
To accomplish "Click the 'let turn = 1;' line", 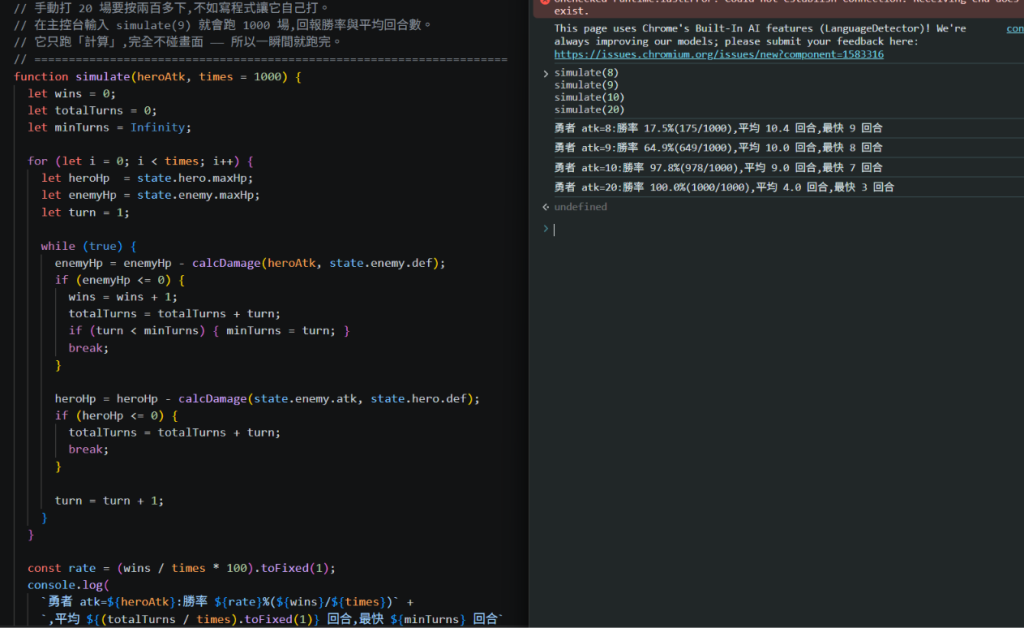I will [85, 212].
